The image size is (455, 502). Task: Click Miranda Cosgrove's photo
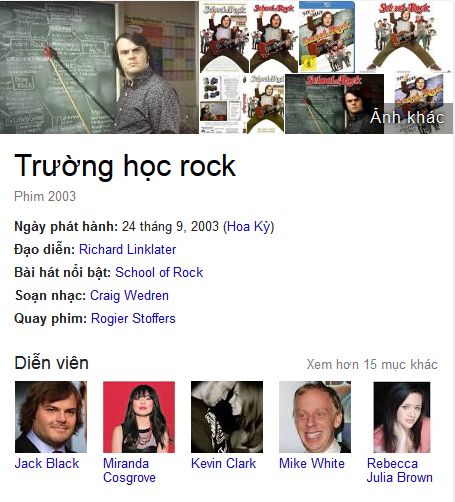point(139,417)
